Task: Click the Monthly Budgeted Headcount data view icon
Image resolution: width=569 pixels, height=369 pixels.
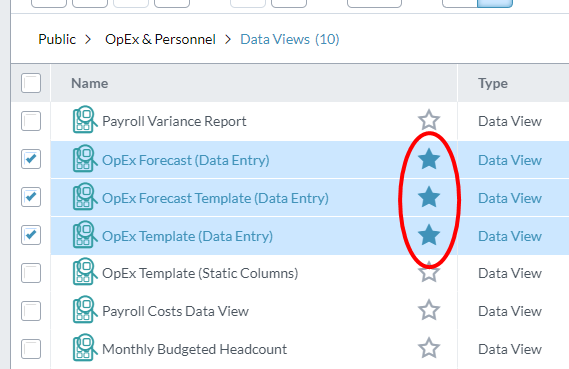Action: coord(85,348)
